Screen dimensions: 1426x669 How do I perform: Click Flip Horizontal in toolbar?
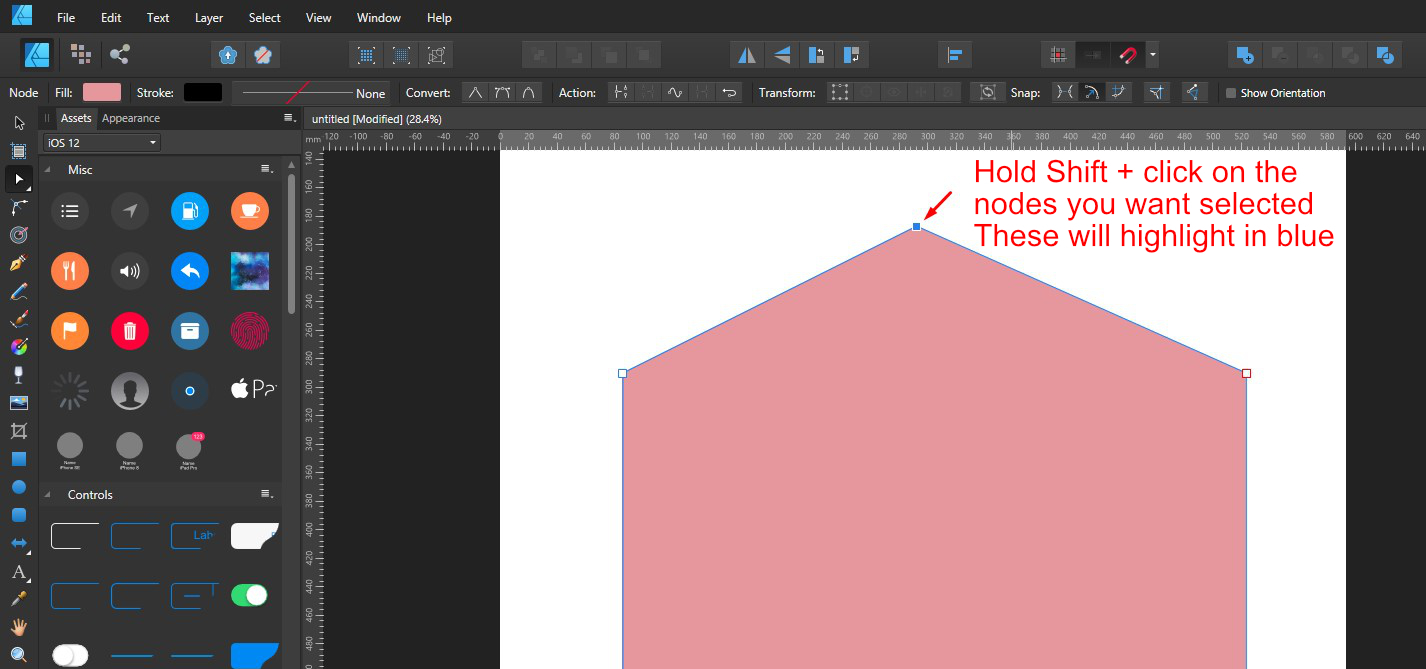(746, 54)
